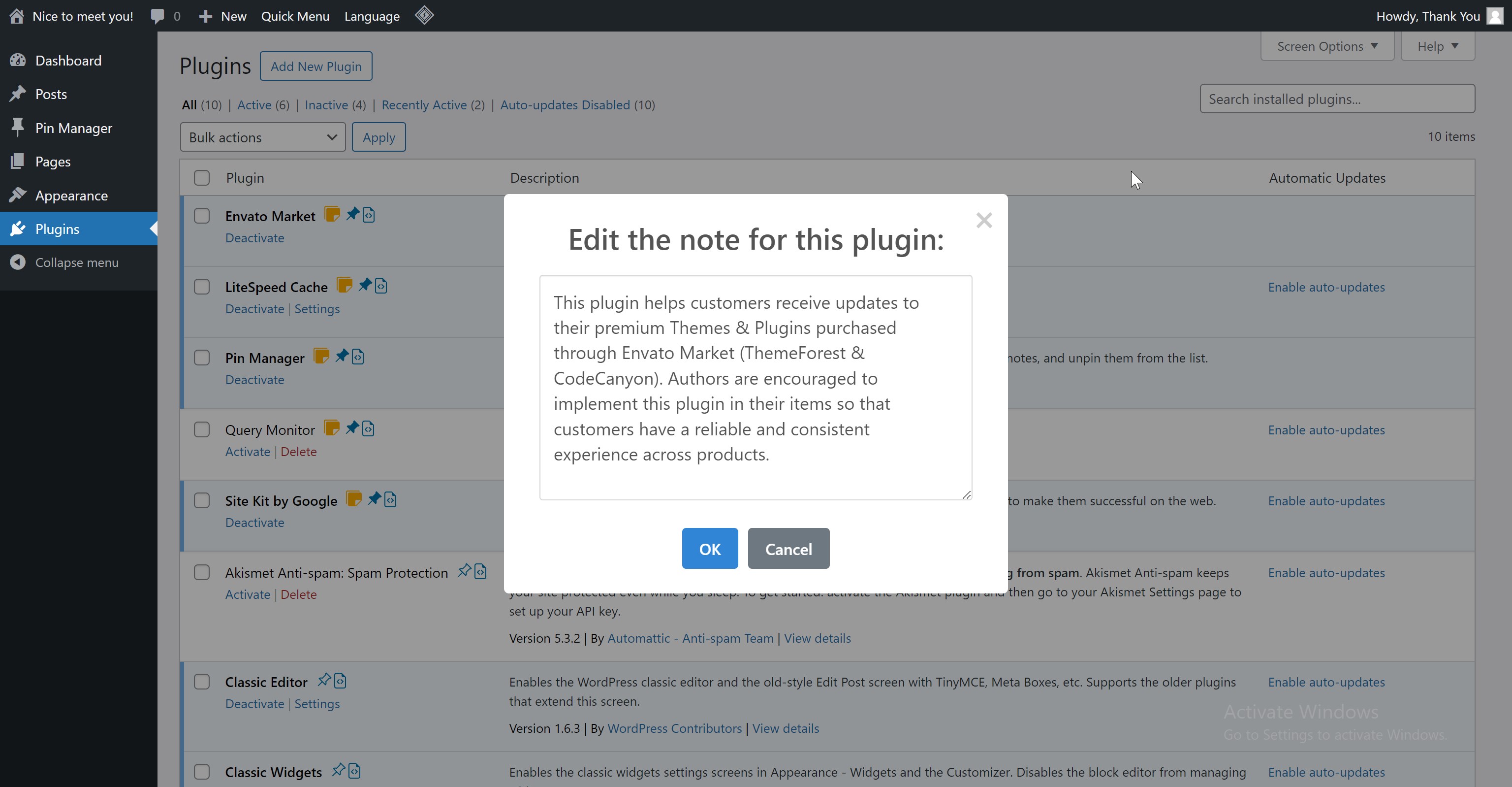
Task: Expand the Screen Options panel
Action: click(x=1326, y=46)
